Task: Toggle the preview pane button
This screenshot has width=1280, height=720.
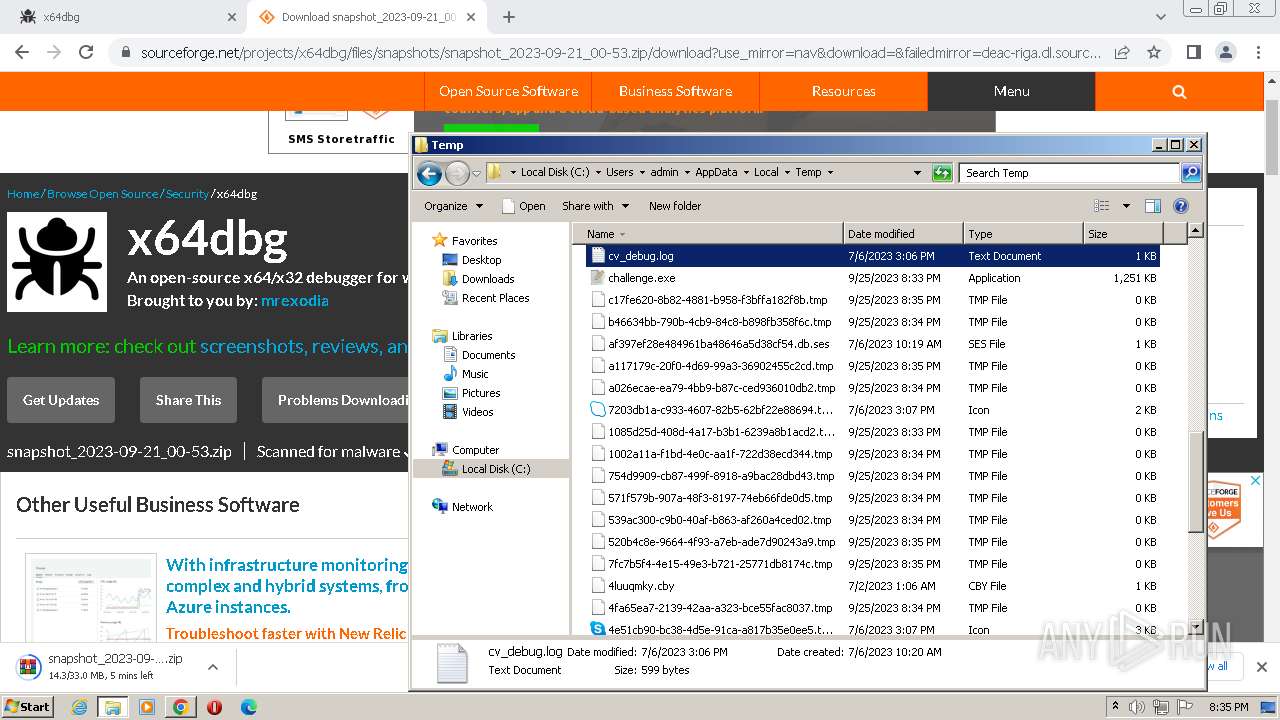Action: 1153,206
